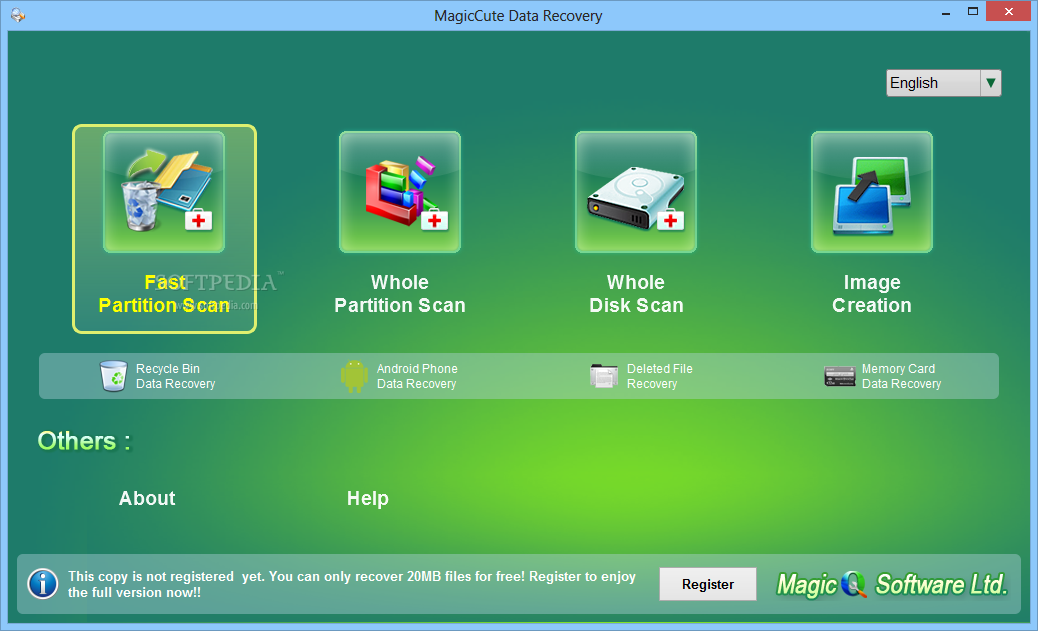The image size is (1038, 631).
Task: Click the app icon in title bar
Action: coord(18,15)
